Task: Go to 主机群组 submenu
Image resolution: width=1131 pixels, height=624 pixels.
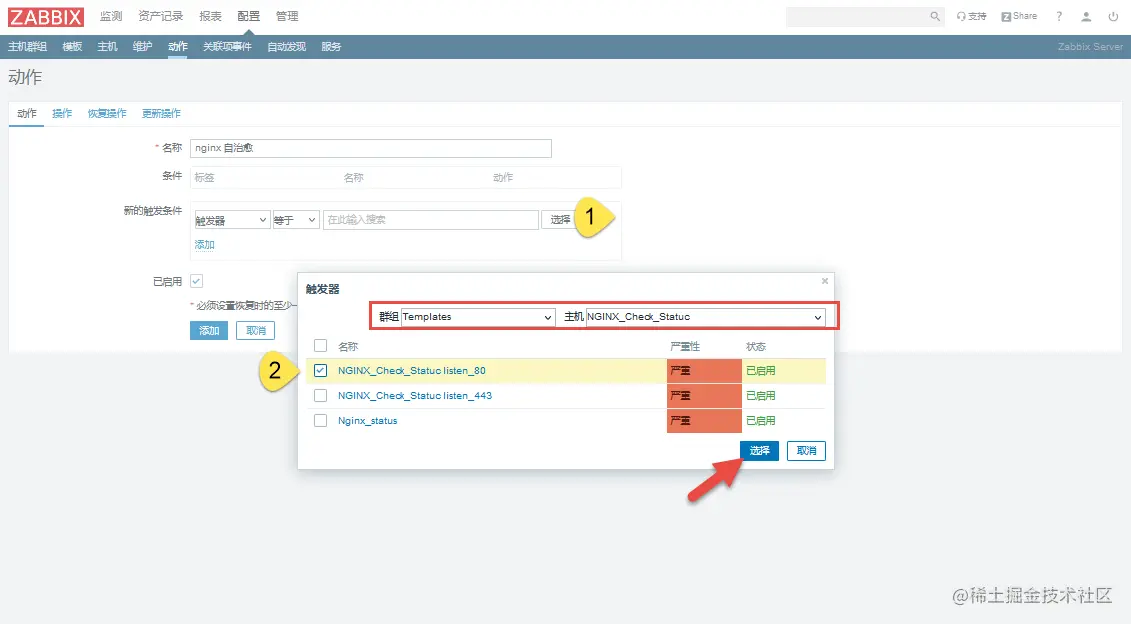Action: point(27,46)
